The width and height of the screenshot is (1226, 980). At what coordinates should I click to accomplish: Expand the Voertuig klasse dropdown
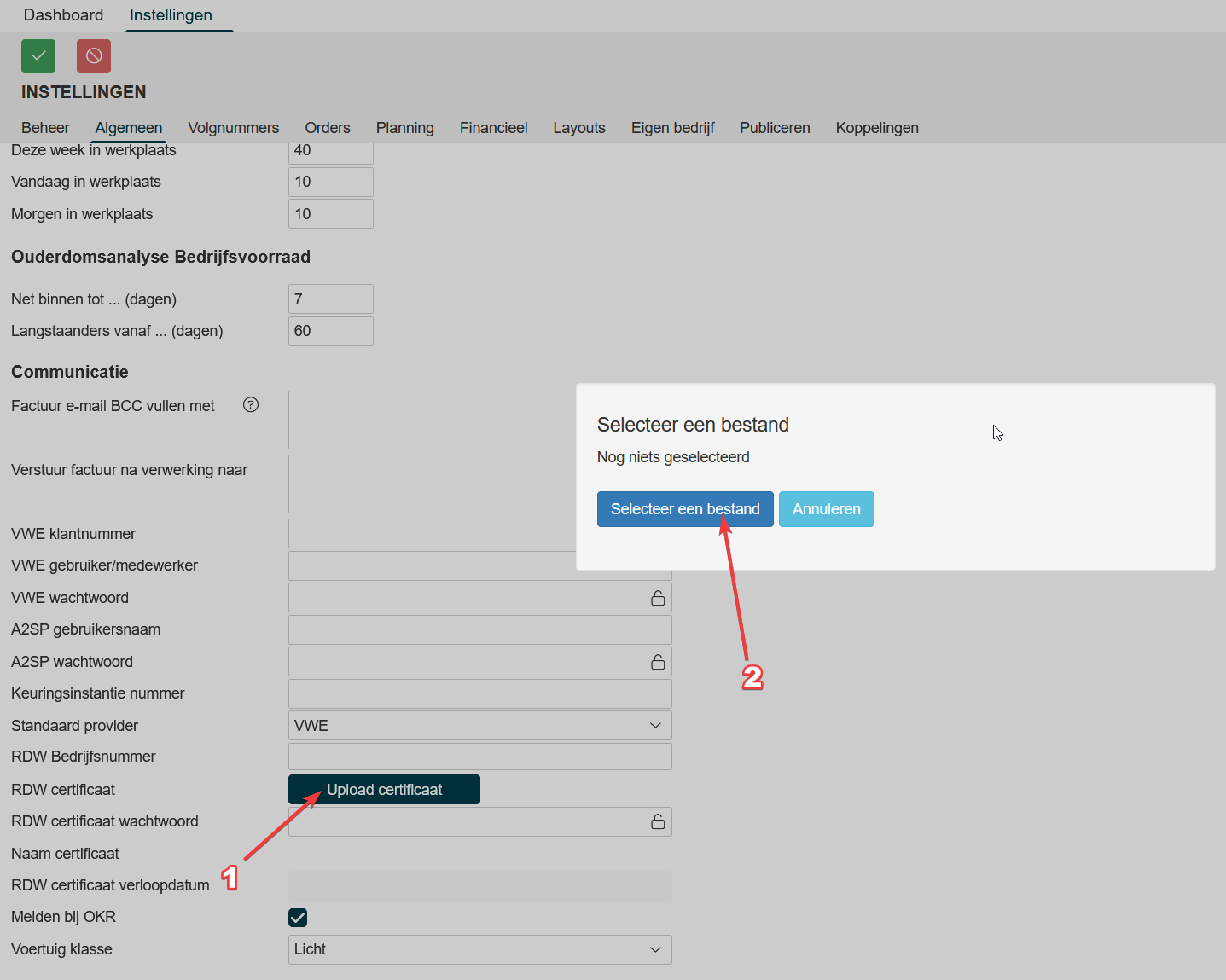pos(479,949)
